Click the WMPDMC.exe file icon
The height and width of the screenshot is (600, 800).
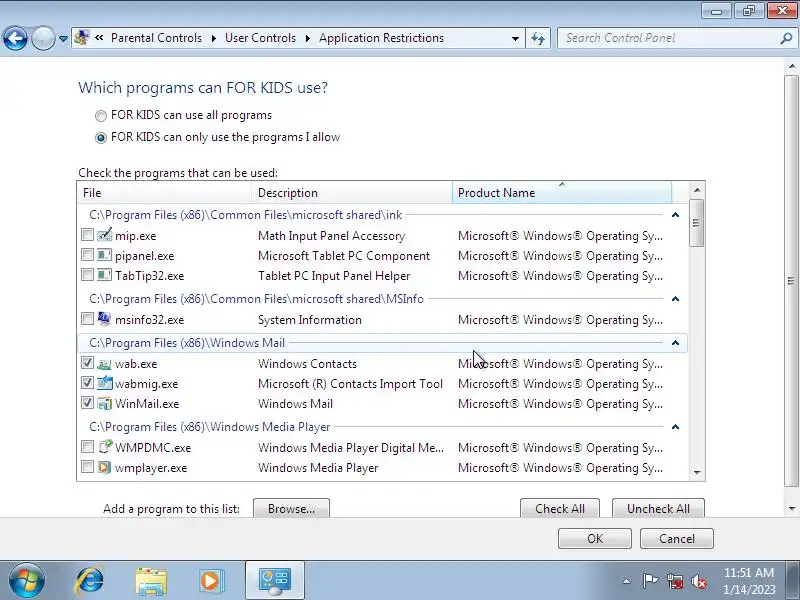click(104, 447)
